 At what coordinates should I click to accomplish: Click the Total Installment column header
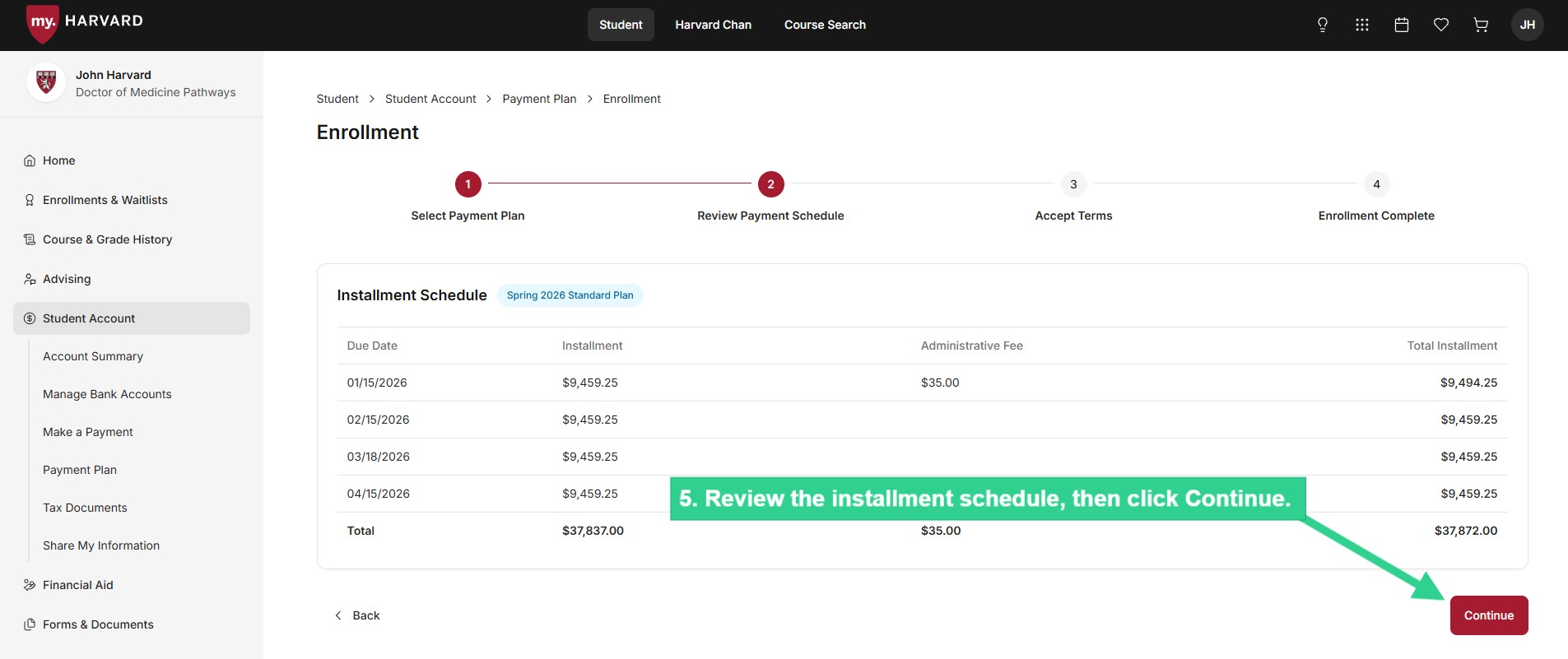click(x=1452, y=346)
